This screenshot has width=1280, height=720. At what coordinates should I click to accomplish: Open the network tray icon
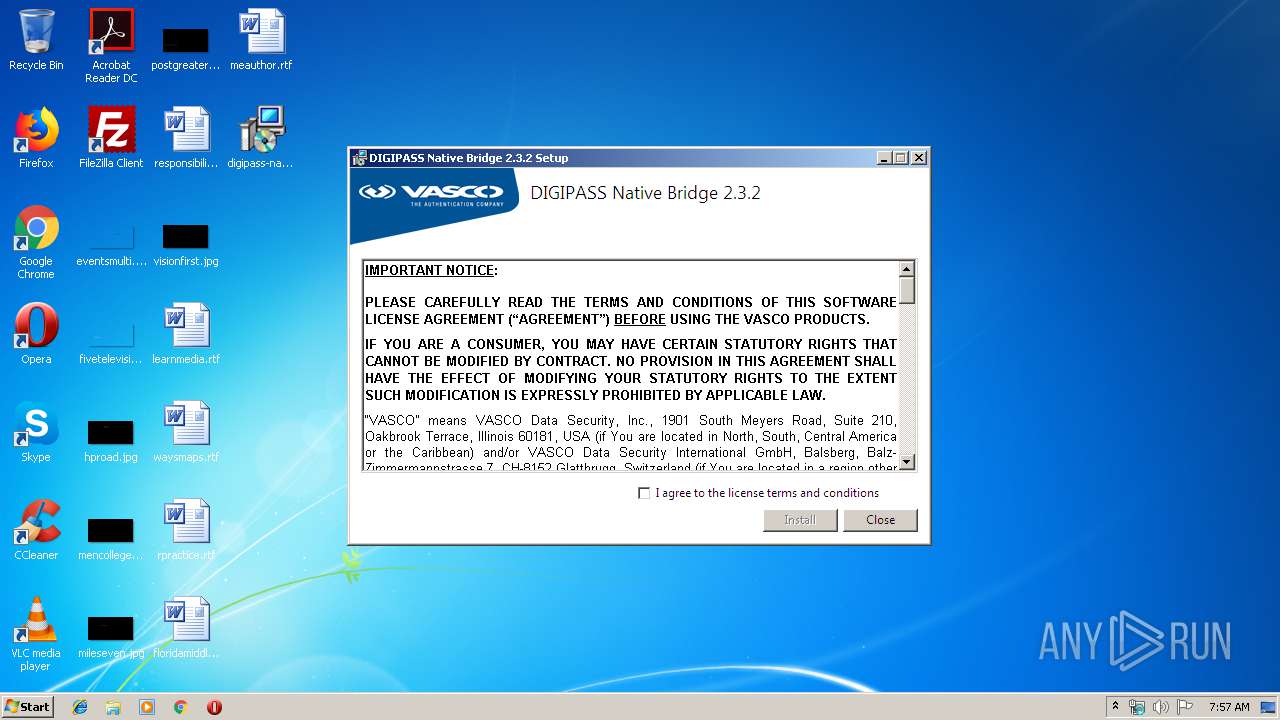1137,707
